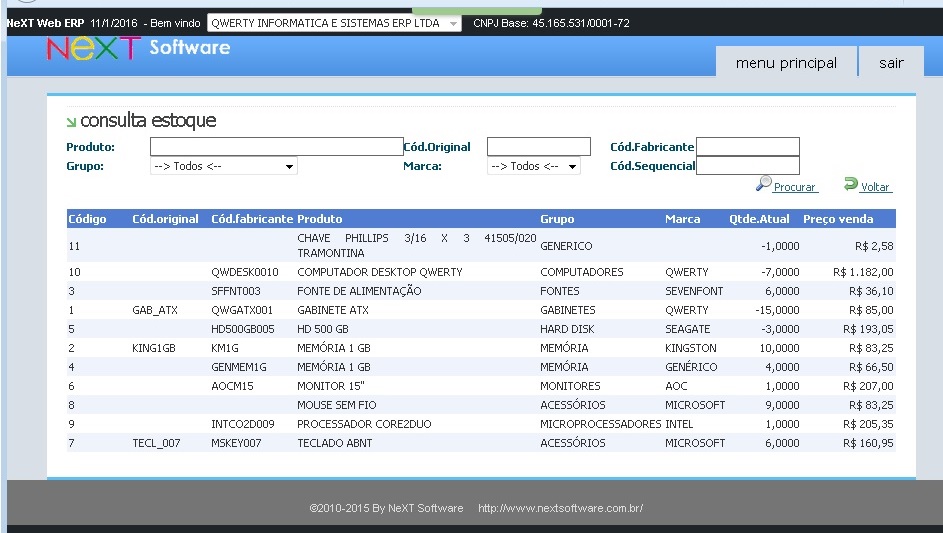Click the CNPJ Base number in header
This screenshot has height=533, width=943.
(x=581, y=23)
